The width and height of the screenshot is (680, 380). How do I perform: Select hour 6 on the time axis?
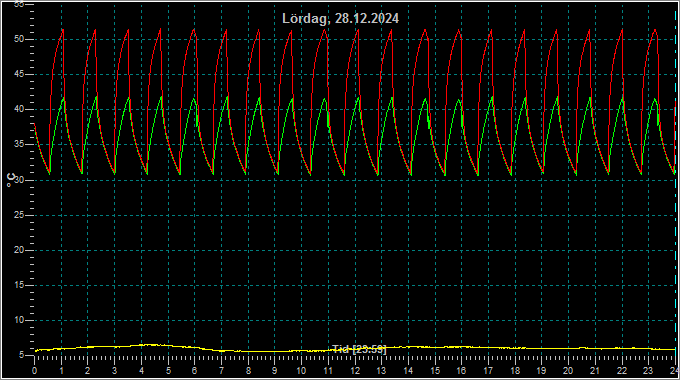point(194,371)
